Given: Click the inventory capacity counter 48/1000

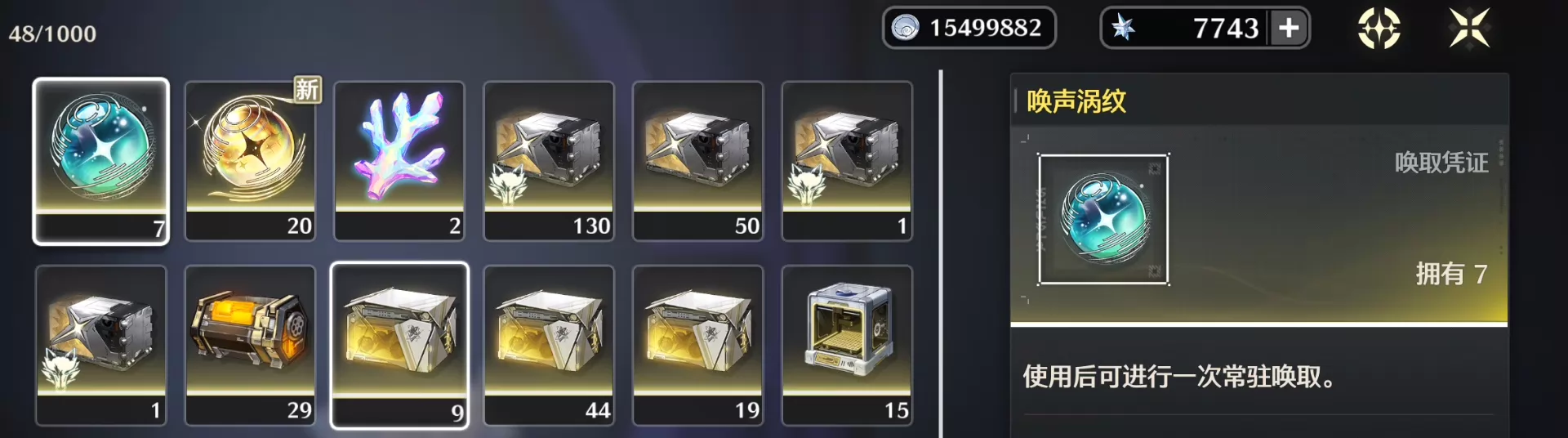Looking at the screenshot, I should pos(52,34).
